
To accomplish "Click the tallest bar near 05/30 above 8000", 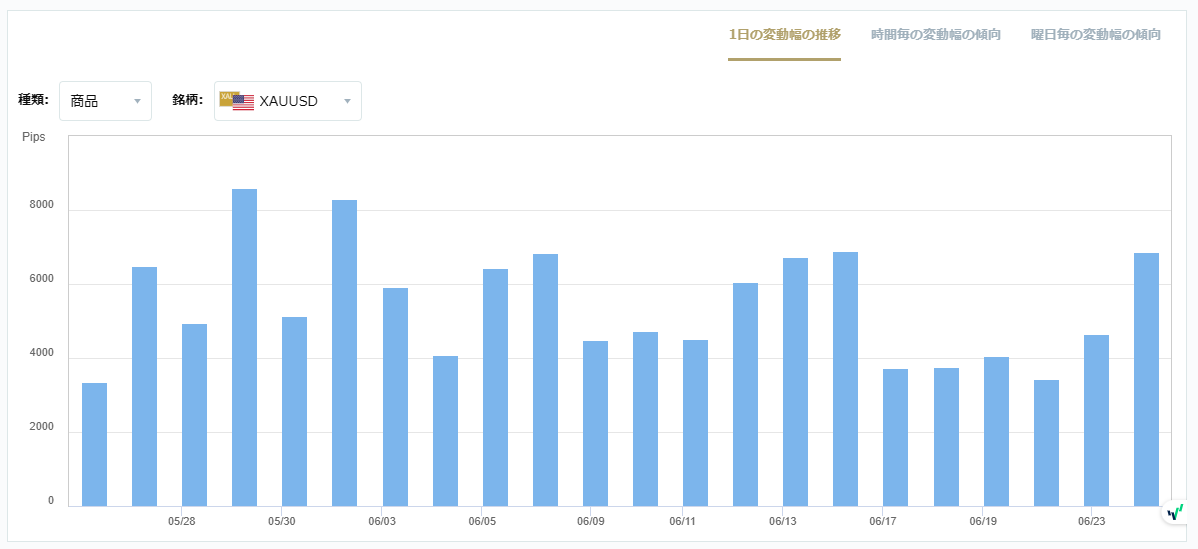I will click(x=244, y=347).
